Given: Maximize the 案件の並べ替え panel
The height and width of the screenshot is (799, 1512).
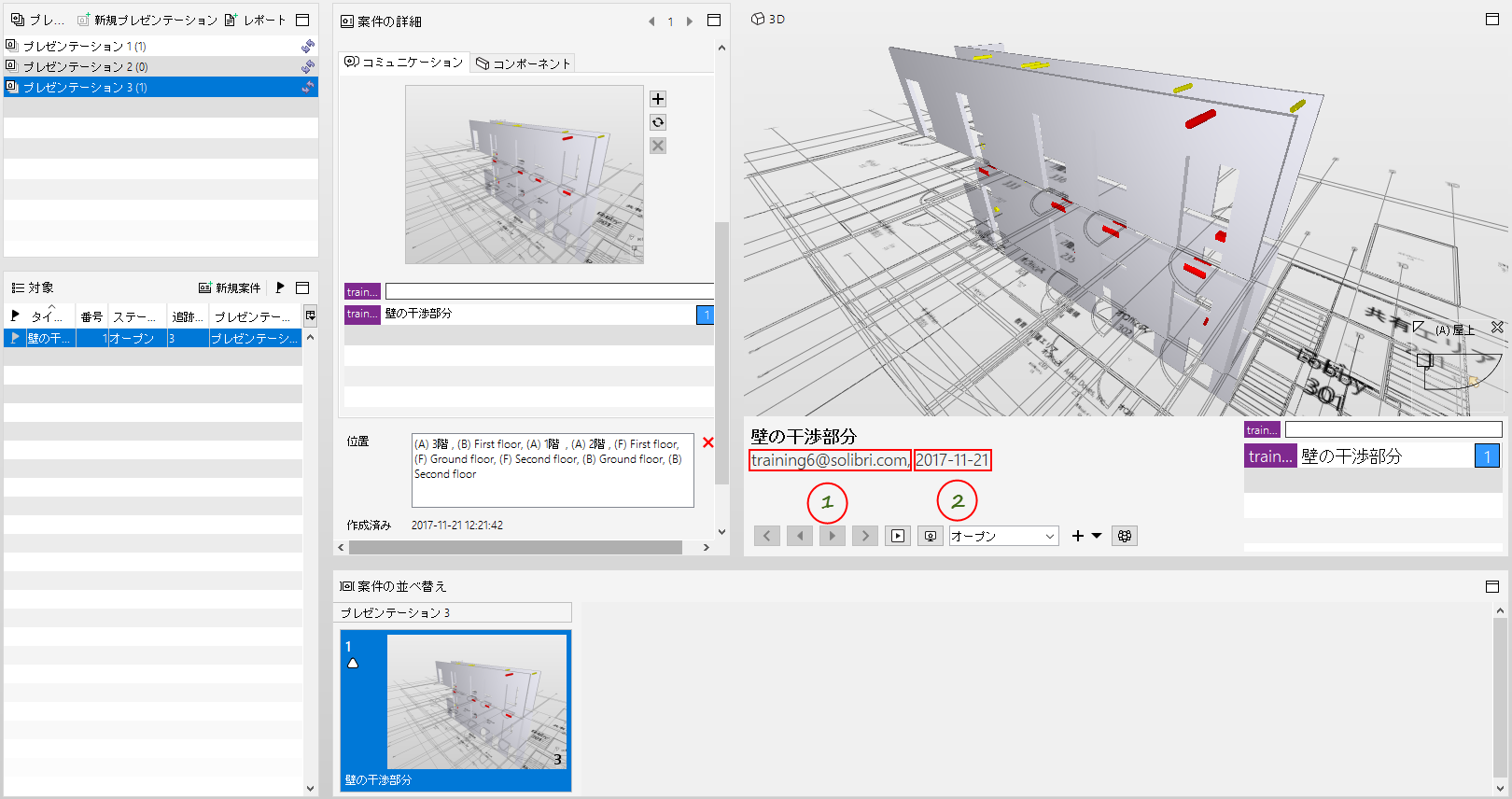Looking at the screenshot, I should pos(1492,586).
